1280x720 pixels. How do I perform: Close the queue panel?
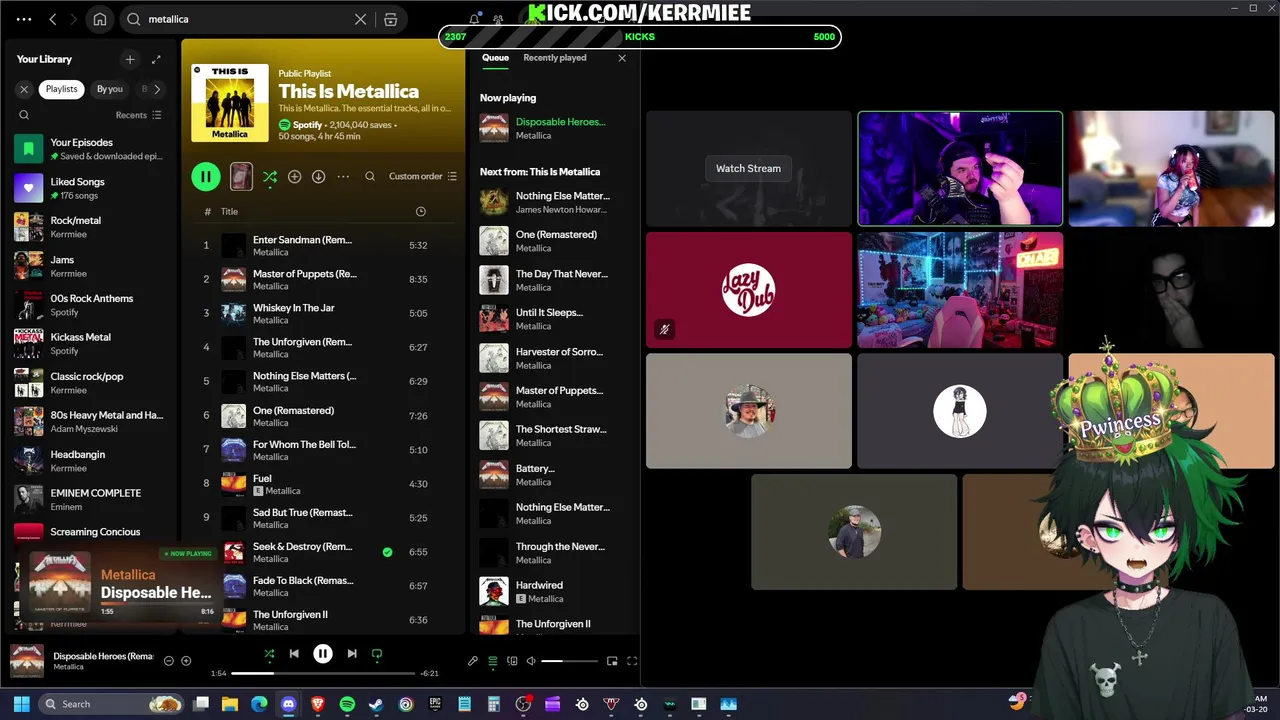622,58
